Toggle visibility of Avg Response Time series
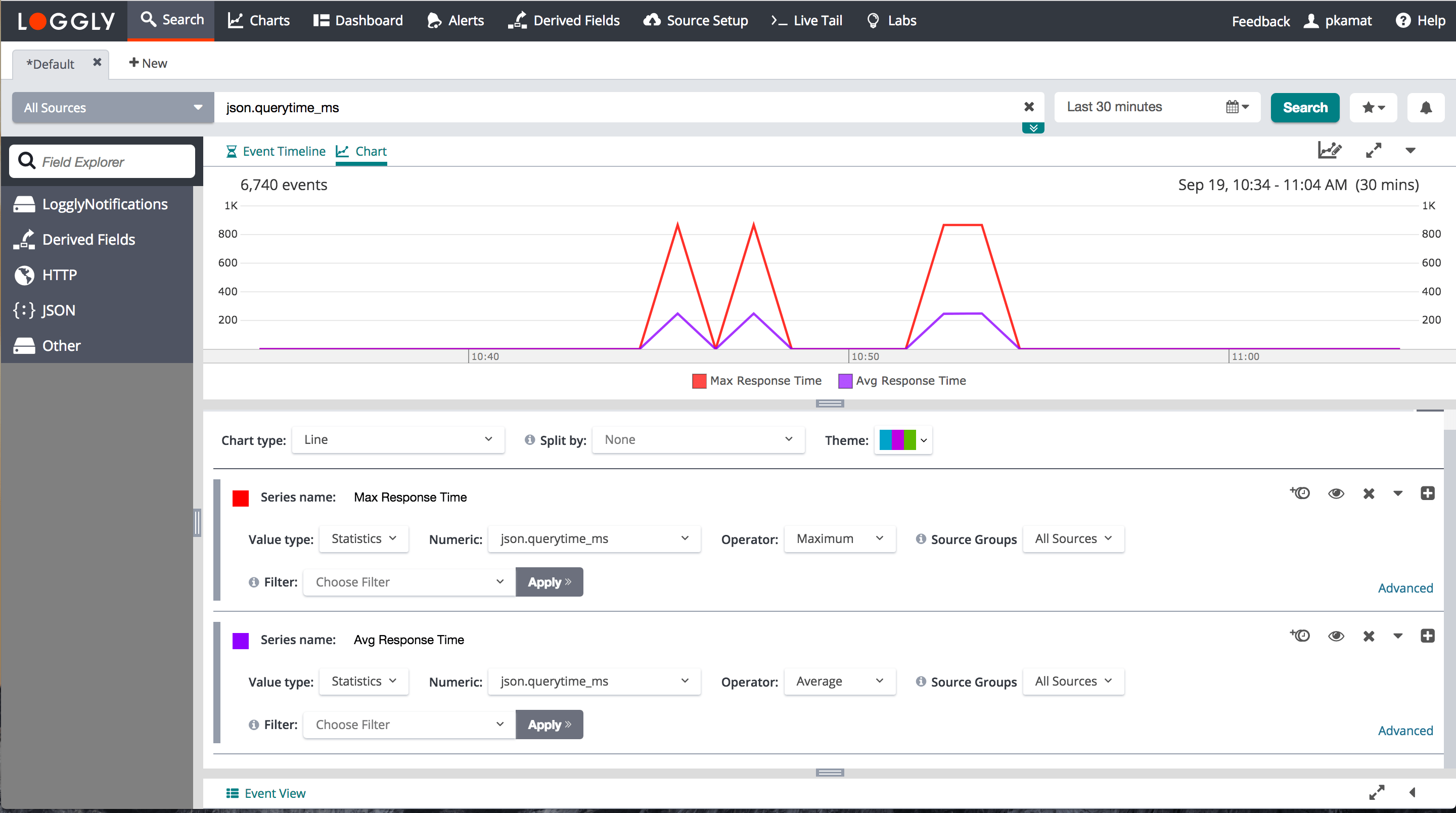Screen dimensions: 1456x813 pos(1336,636)
